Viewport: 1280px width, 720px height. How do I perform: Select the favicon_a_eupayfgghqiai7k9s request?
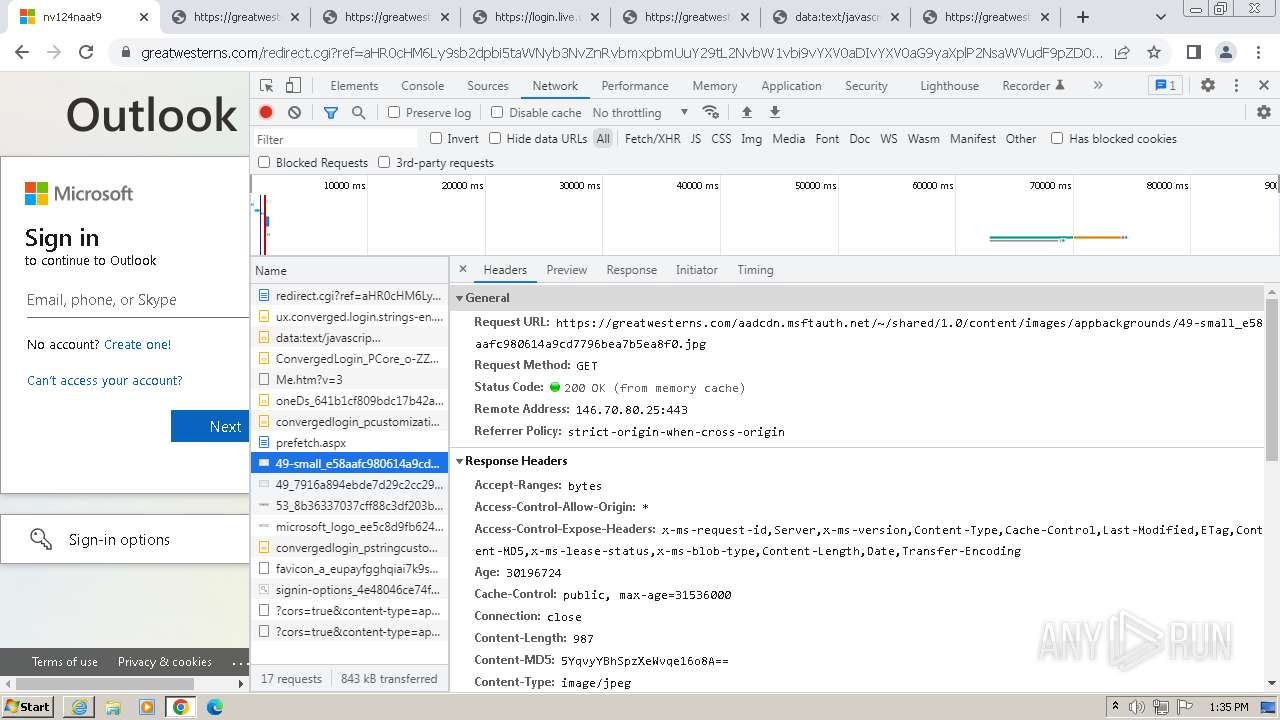pos(349,569)
